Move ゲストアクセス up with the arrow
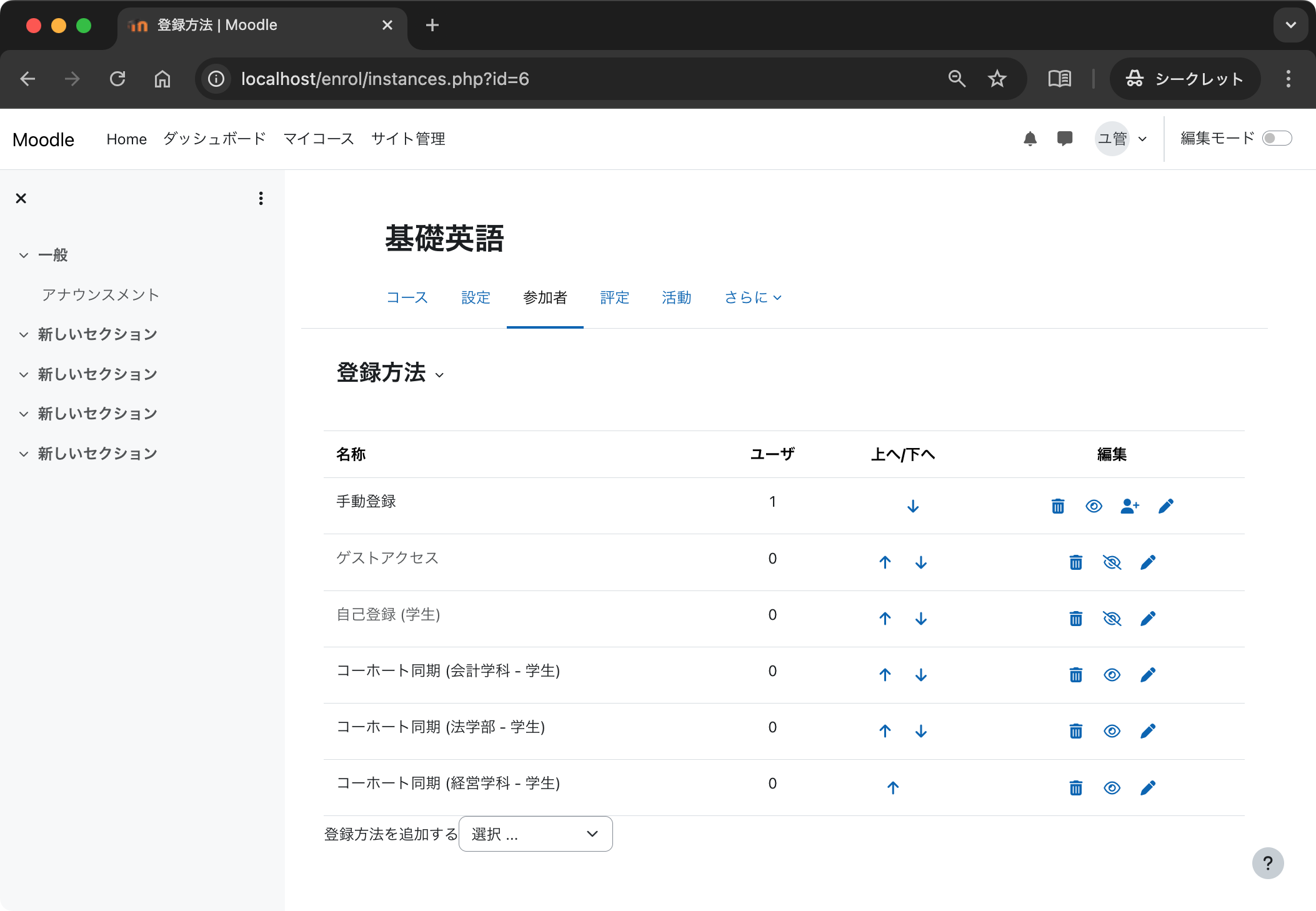 (884, 562)
